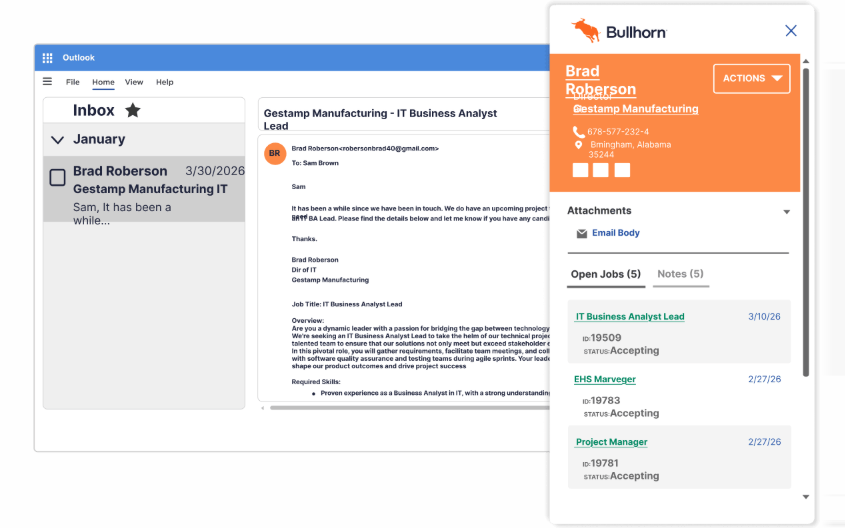
Task: Select the Brad Roberson email checkbox
Action: [58, 177]
